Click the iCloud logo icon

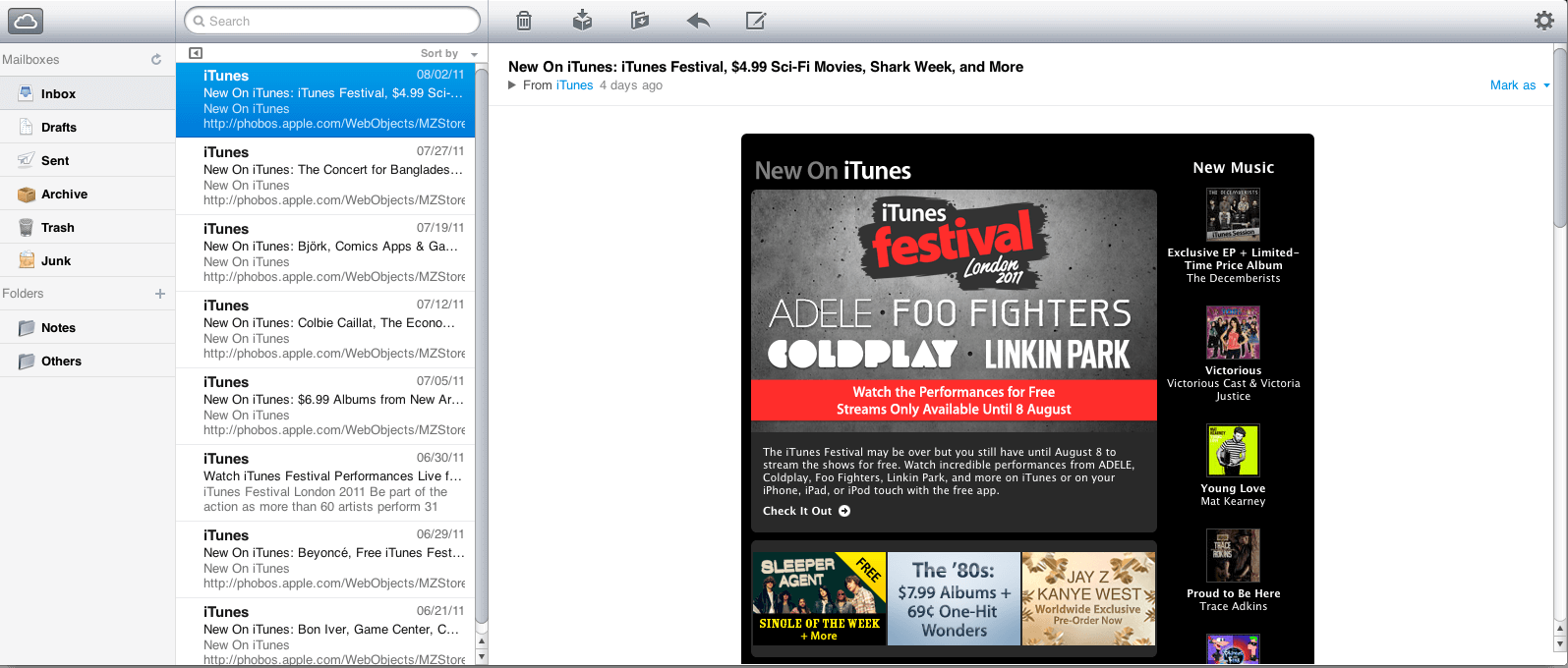pyautogui.click(x=26, y=21)
